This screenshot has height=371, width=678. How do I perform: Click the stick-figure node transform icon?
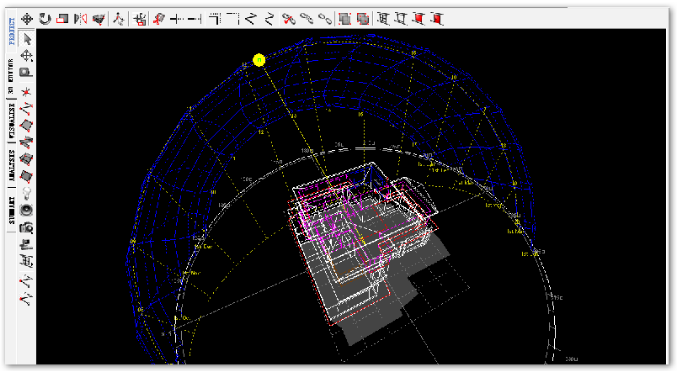(x=119, y=19)
